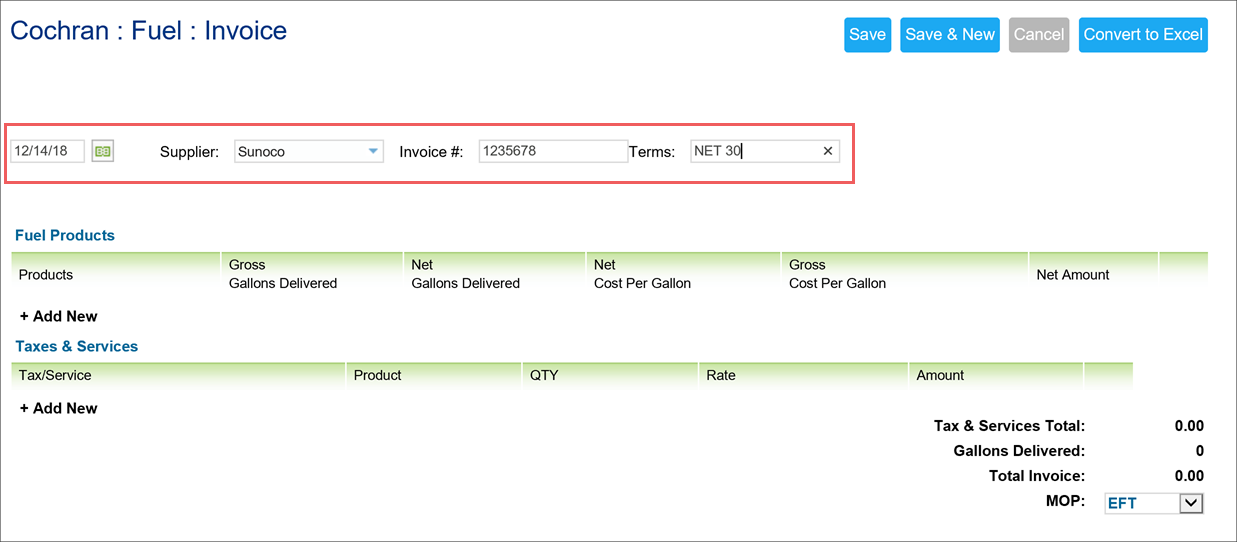The height and width of the screenshot is (542, 1237).
Task: Click the Gross Cost Per Gallon header
Action: point(837,274)
